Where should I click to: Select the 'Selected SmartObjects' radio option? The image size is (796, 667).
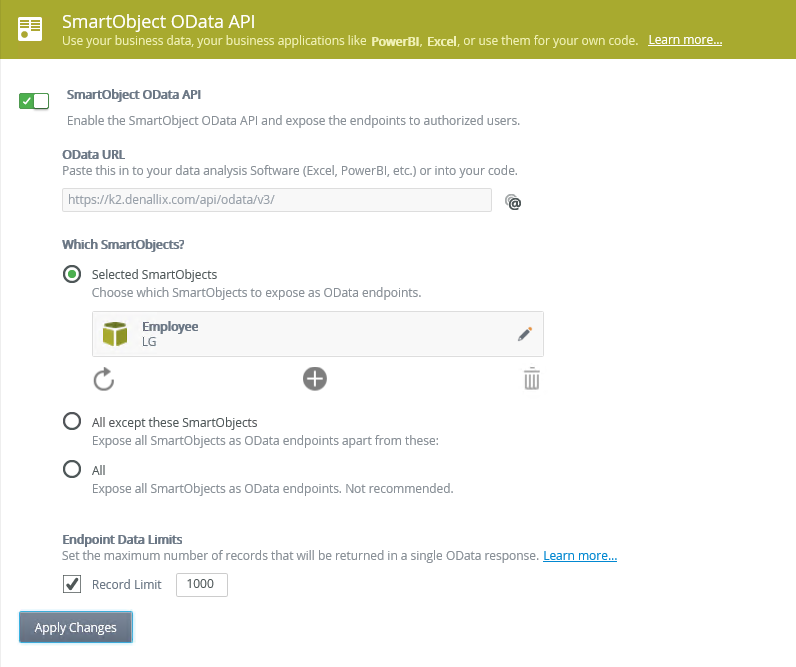coord(72,274)
